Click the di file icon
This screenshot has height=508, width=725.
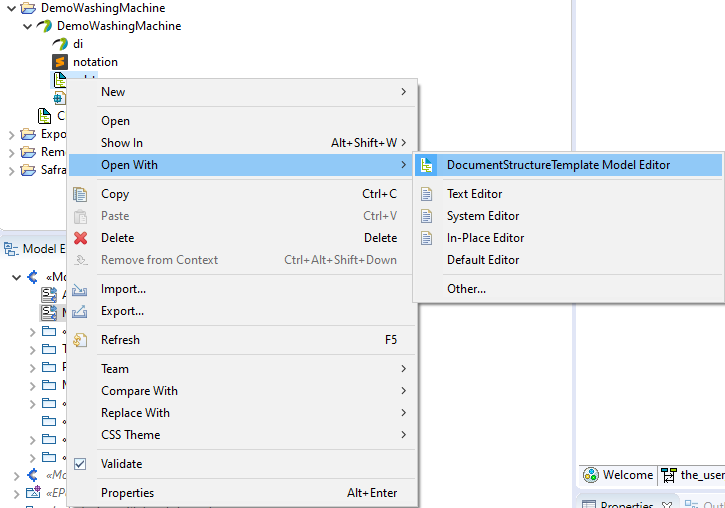(x=60, y=44)
